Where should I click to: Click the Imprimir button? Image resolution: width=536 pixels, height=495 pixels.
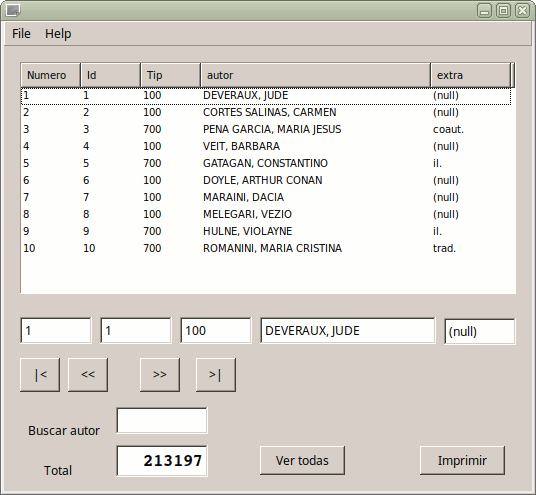tap(462, 460)
